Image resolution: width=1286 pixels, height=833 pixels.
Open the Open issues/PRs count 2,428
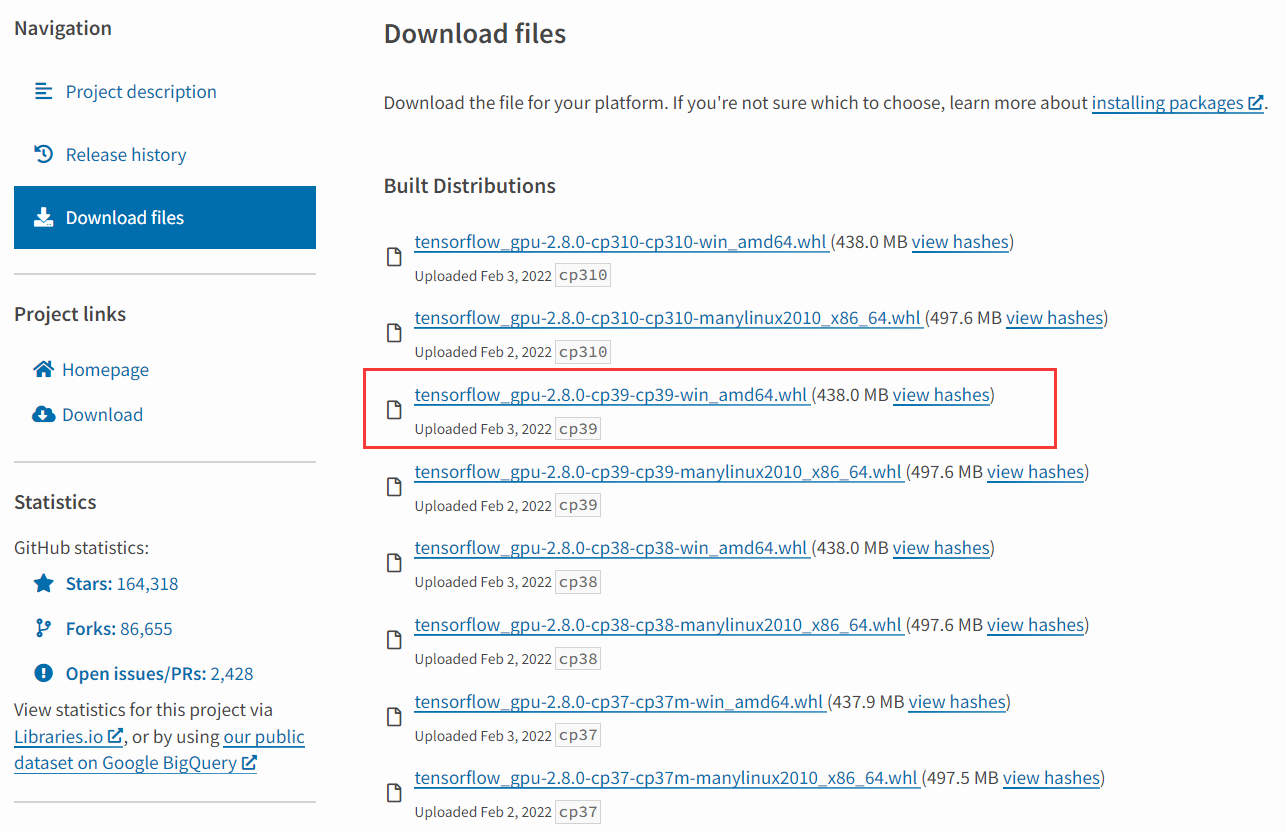point(232,674)
